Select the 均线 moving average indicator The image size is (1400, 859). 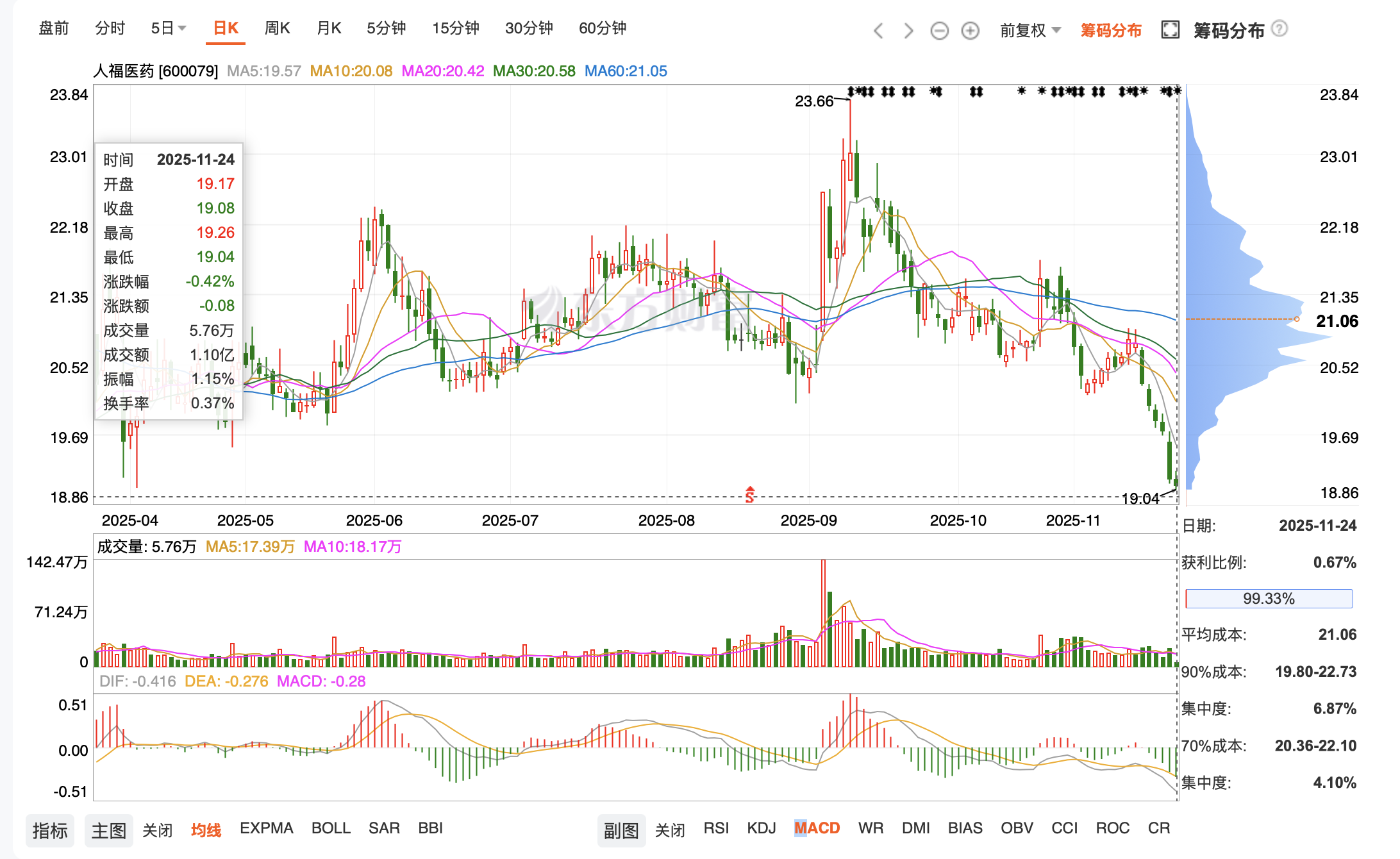click(206, 830)
